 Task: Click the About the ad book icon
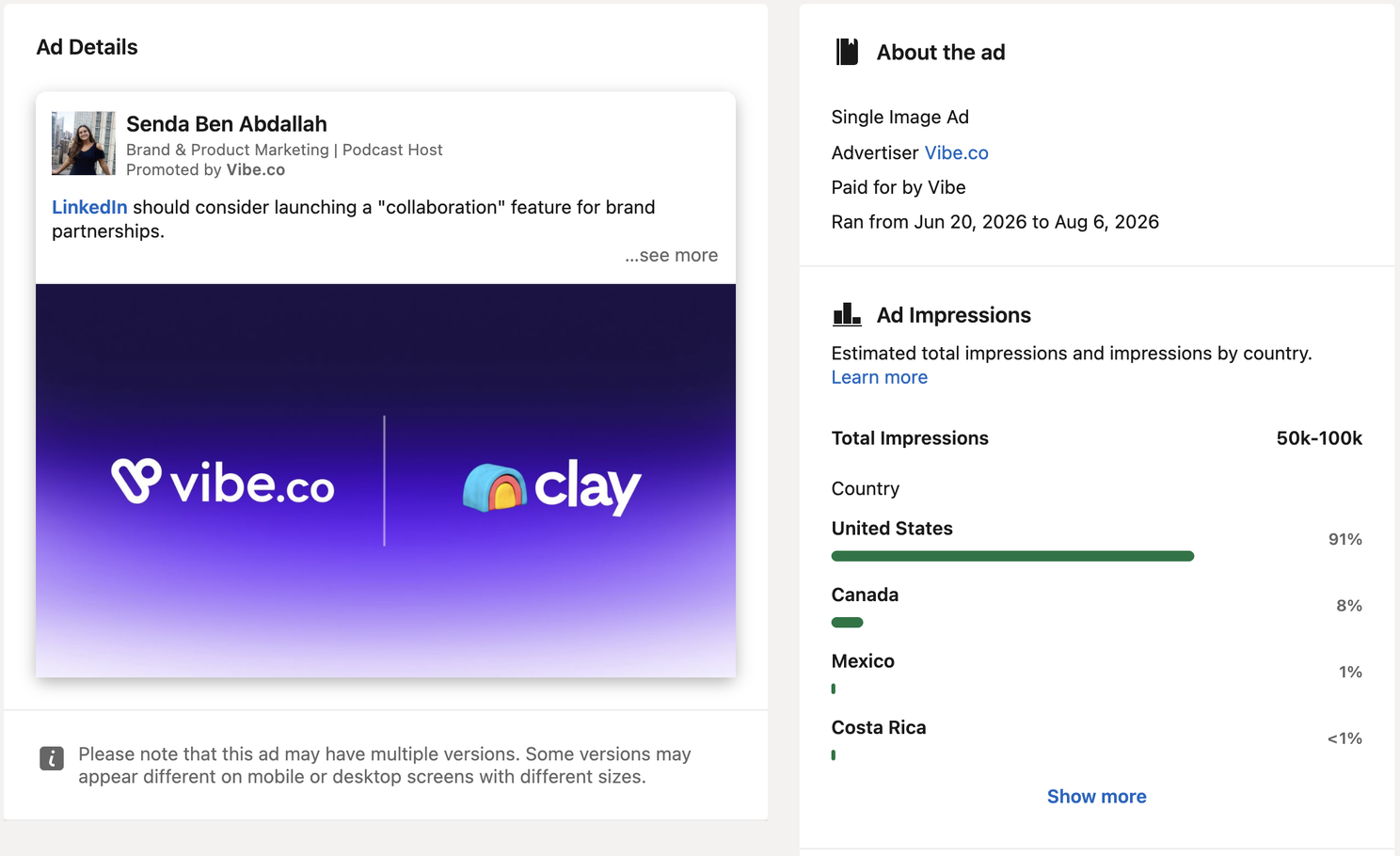[847, 52]
